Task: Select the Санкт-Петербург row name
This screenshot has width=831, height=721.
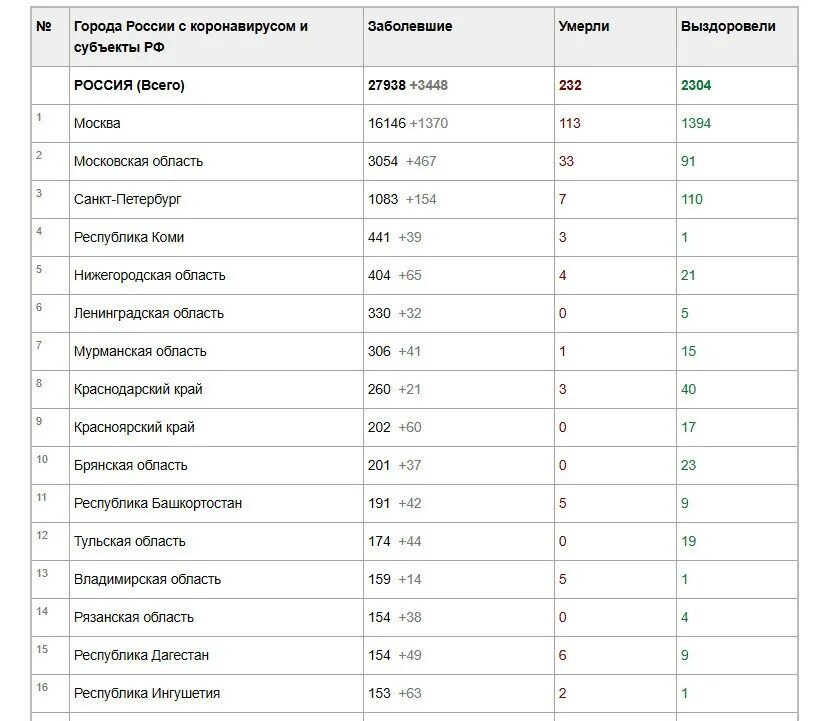Action: 128,199
